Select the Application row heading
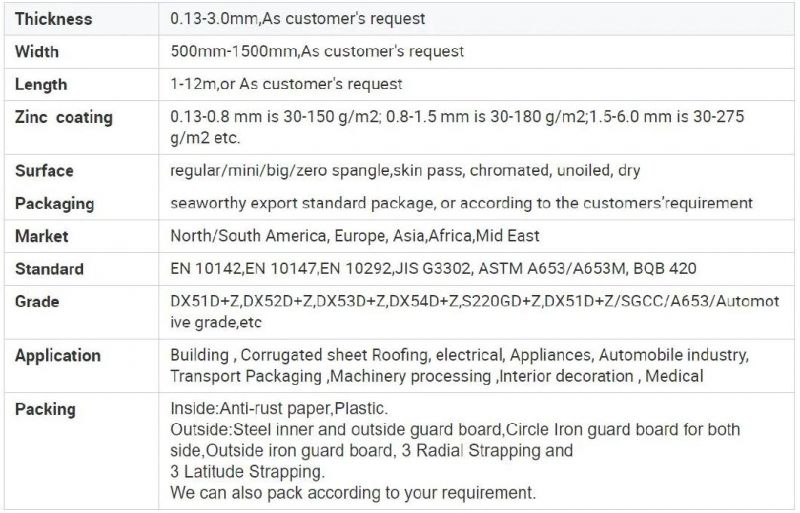The image size is (800, 513). pyautogui.click(x=58, y=356)
